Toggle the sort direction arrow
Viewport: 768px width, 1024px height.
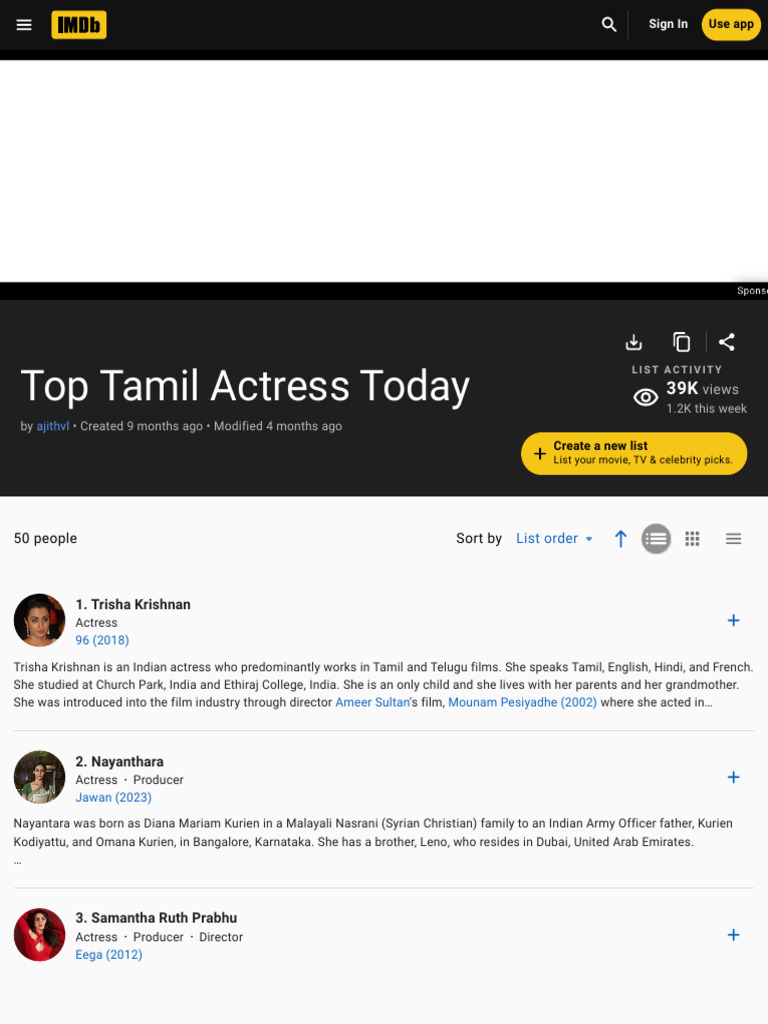[620, 539]
